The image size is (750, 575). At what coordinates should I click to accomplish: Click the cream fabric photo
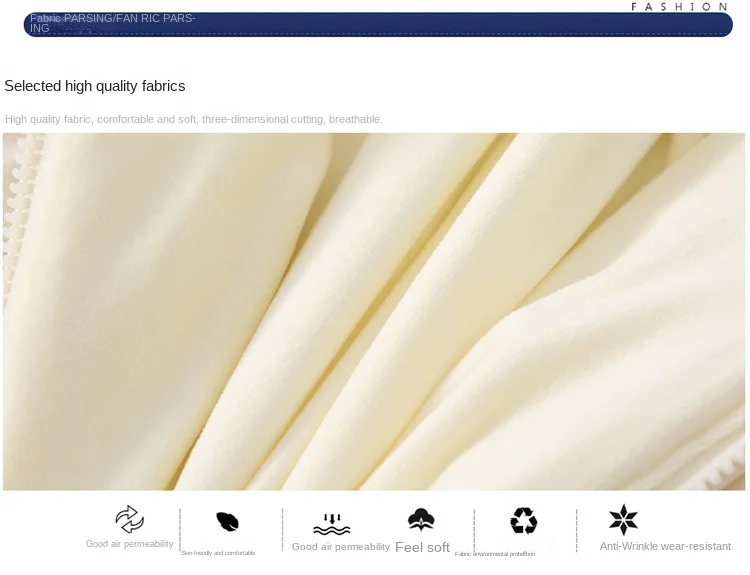point(374,311)
